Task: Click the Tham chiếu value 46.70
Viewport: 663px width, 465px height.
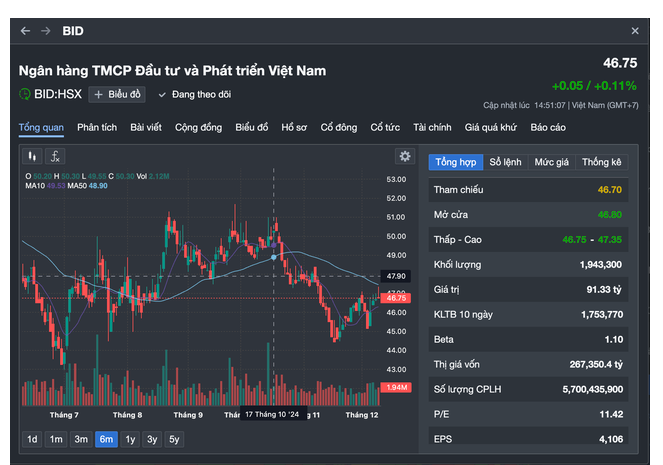Action: [x=609, y=190]
